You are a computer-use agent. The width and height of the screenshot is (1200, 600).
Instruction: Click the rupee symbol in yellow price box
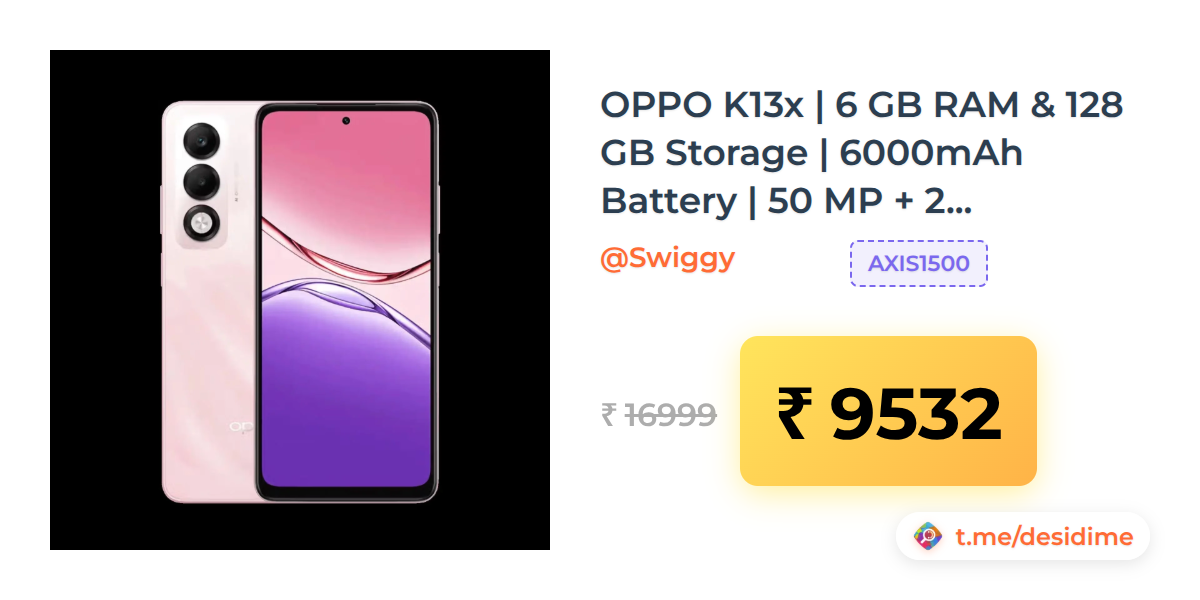click(x=792, y=413)
